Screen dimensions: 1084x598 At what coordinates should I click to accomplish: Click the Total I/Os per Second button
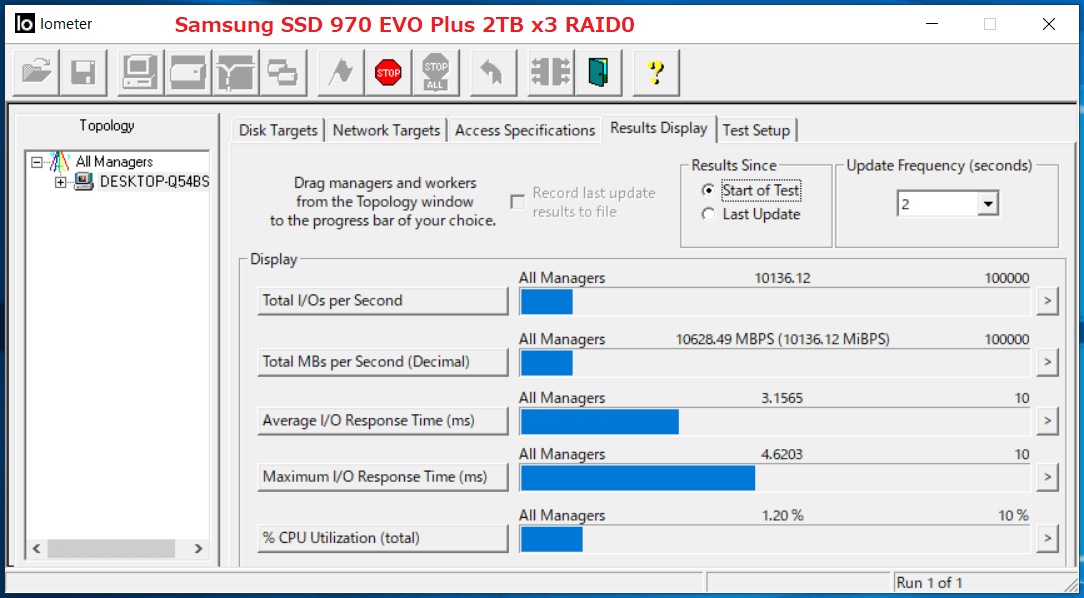coord(383,301)
